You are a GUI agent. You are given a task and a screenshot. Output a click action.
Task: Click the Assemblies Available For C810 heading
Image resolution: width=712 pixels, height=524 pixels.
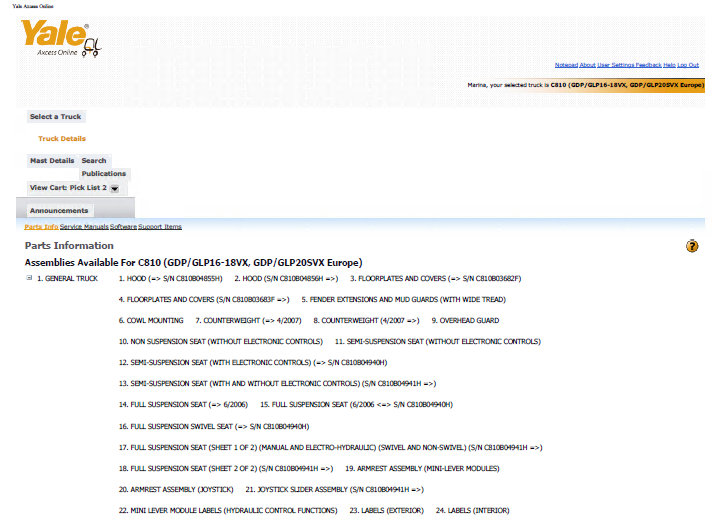tap(193, 262)
